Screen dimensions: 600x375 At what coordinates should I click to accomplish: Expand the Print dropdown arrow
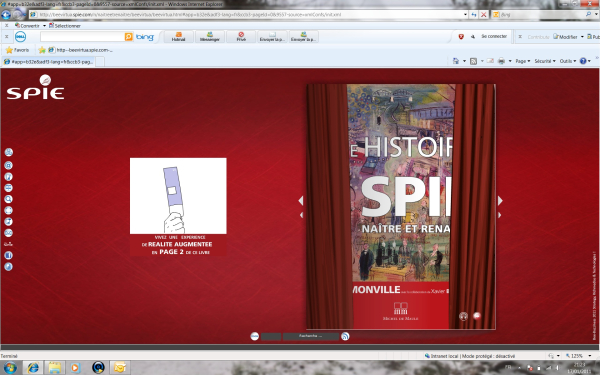pos(510,61)
